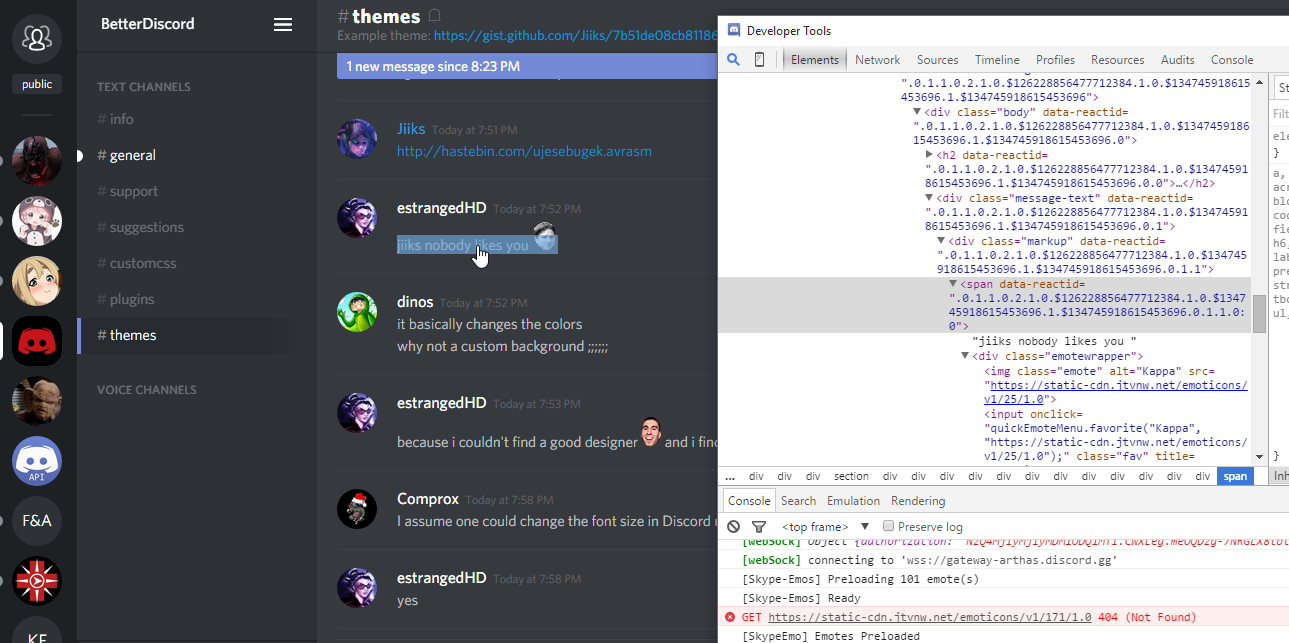Click username estrangedHD at 7:52 PM
The image size is (1289, 643).
(441, 207)
